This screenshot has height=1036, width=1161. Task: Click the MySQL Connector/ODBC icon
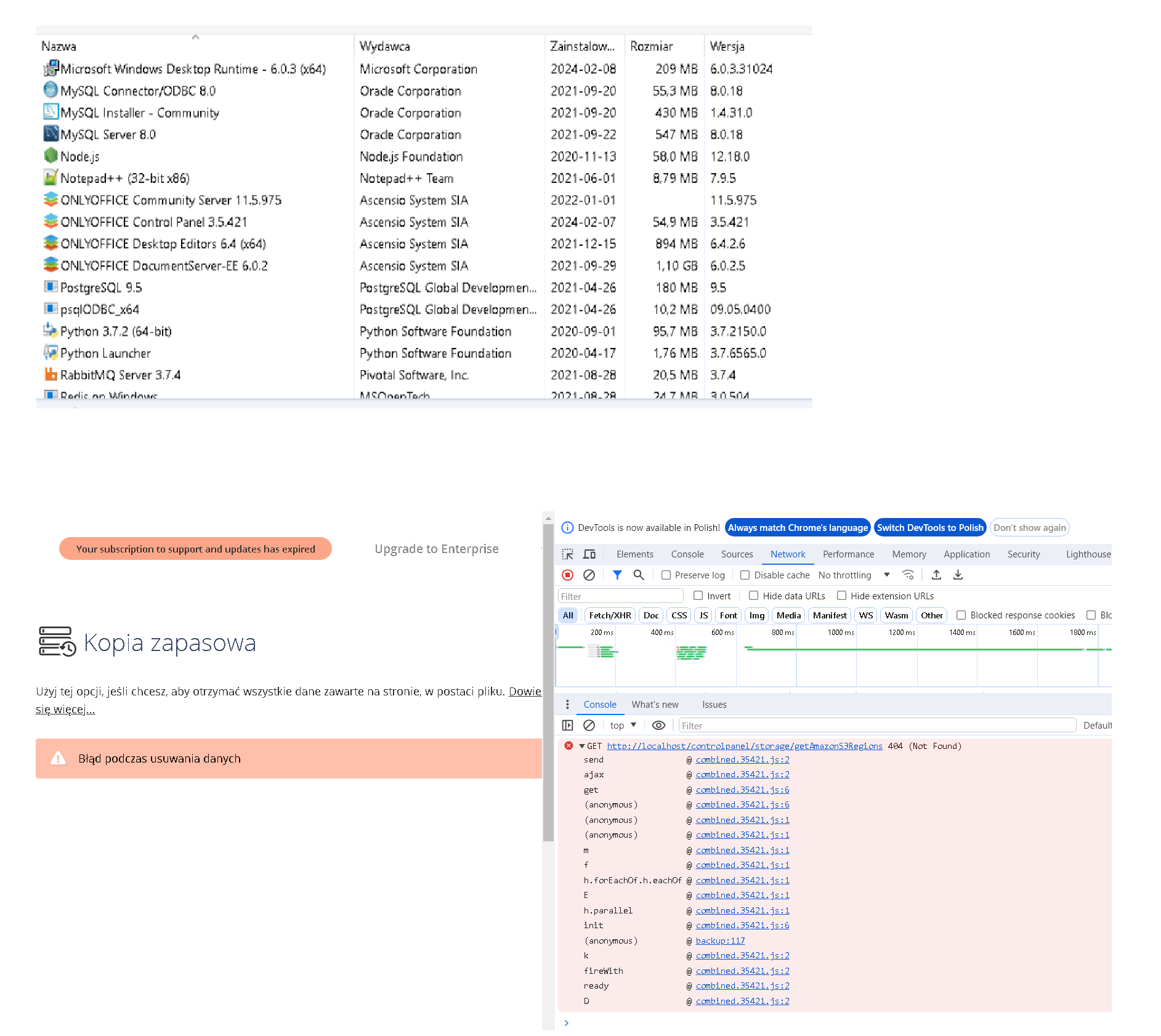pyautogui.click(x=51, y=90)
